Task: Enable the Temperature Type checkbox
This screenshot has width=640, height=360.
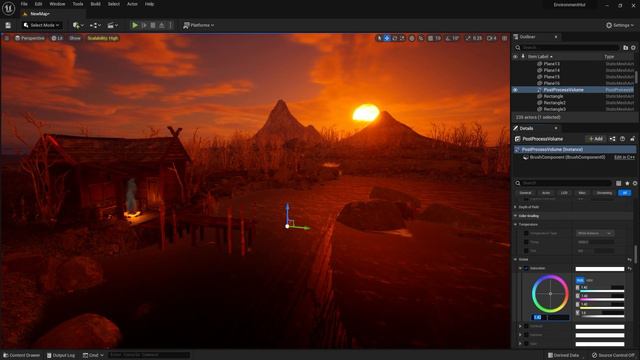Action: click(x=526, y=233)
